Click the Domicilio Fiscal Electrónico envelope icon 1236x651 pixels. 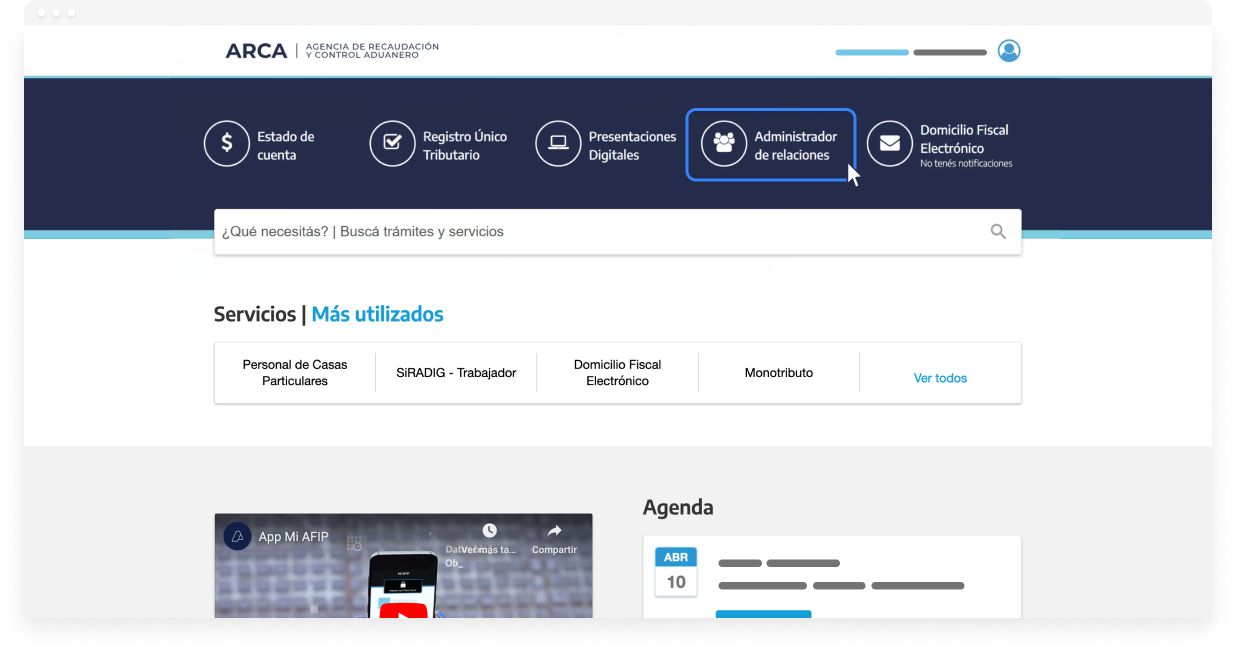point(889,143)
